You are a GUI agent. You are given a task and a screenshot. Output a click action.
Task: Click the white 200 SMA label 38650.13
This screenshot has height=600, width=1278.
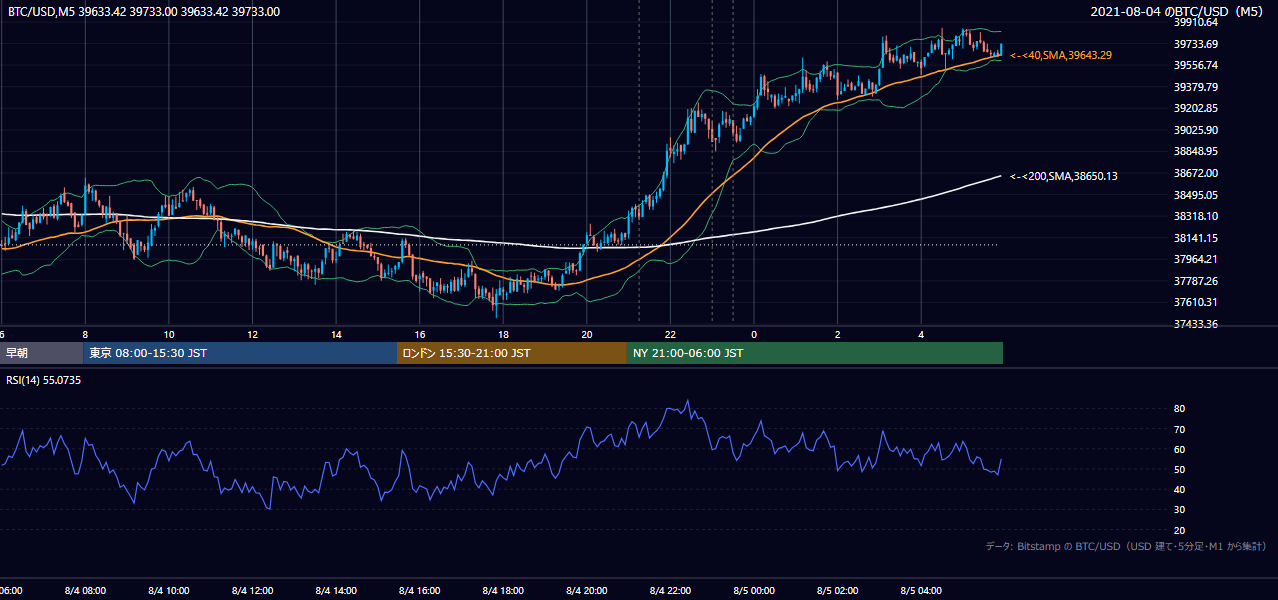1064,176
